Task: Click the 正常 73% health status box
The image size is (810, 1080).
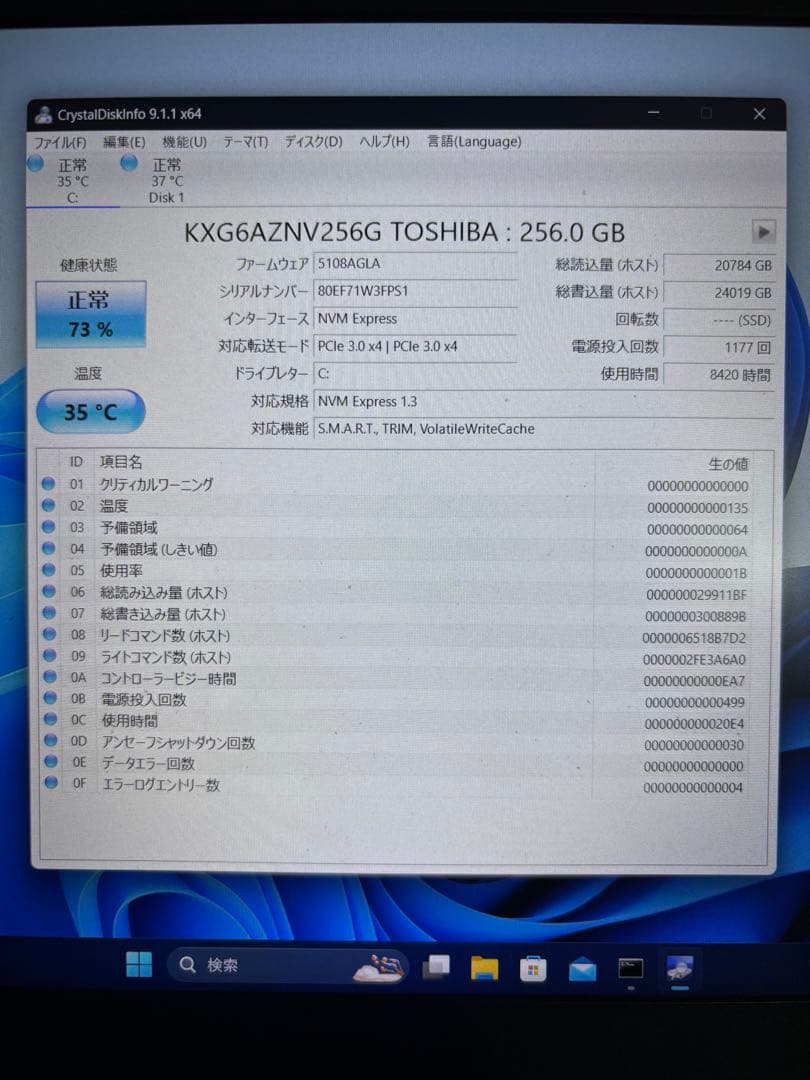Action: (90, 313)
